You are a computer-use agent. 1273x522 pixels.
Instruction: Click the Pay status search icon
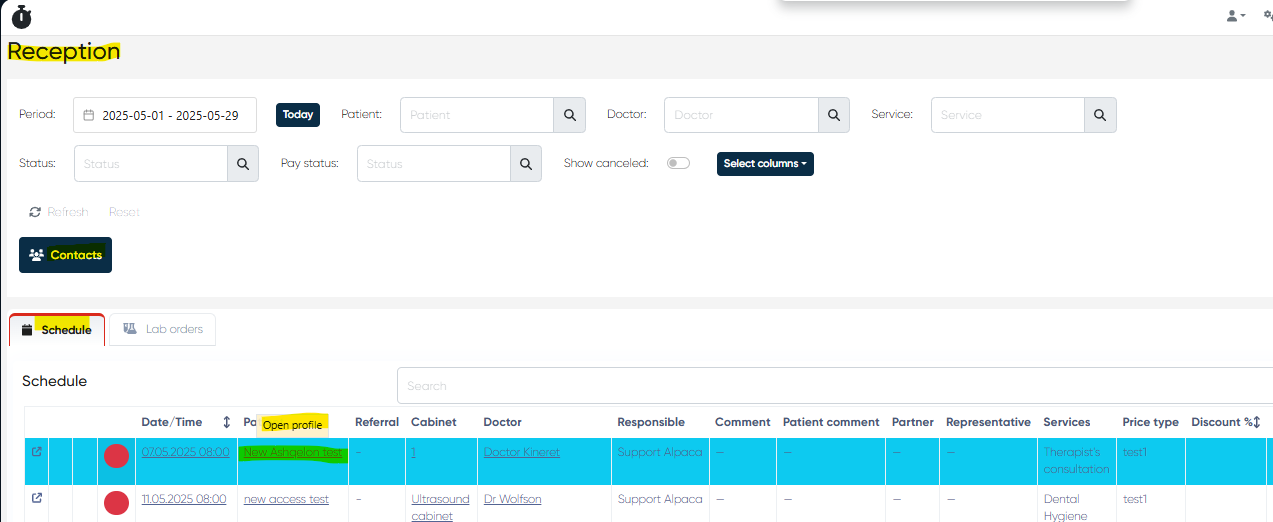(x=526, y=164)
